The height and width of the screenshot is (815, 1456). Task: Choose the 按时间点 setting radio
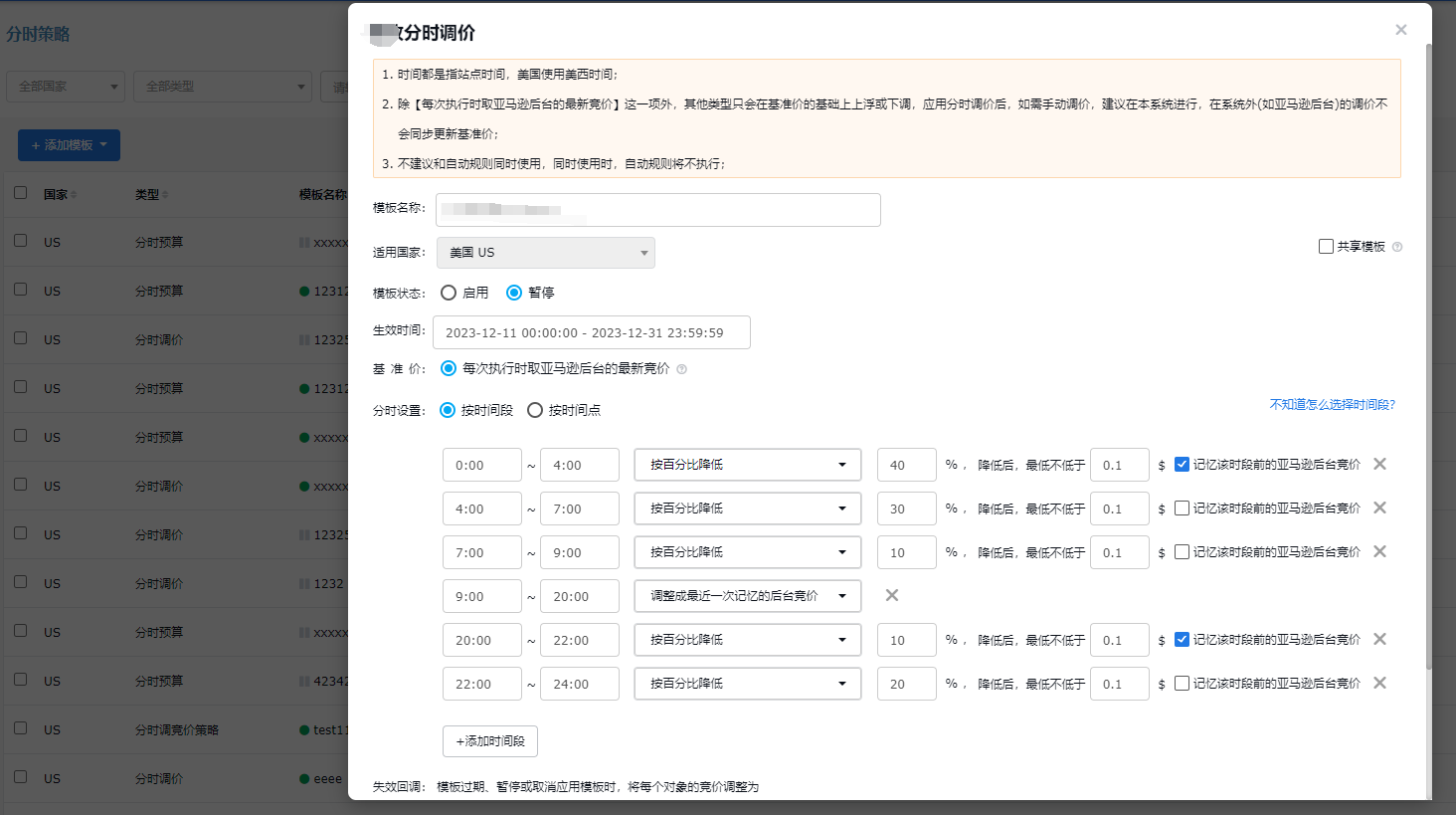pos(535,410)
